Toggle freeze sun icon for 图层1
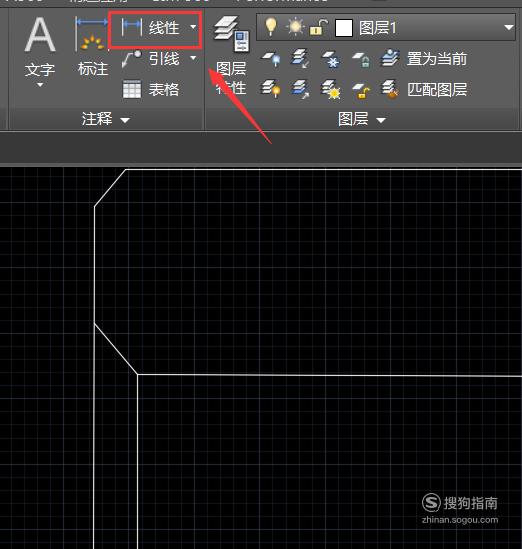The width and height of the screenshot is (522, 549). coord(295,27)
